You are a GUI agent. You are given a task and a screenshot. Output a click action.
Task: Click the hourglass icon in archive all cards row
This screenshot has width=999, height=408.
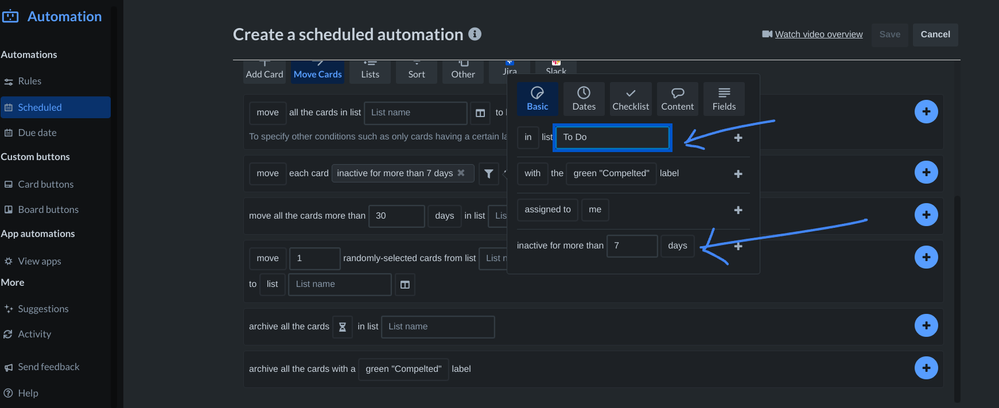tap(342, 327)
